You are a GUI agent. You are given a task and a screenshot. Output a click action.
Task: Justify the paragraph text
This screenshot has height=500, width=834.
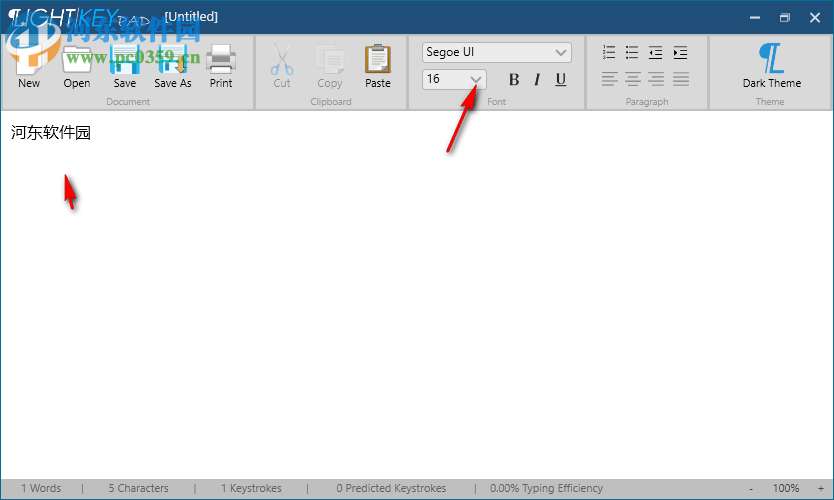pyautogui.click(x=680, y=79)
